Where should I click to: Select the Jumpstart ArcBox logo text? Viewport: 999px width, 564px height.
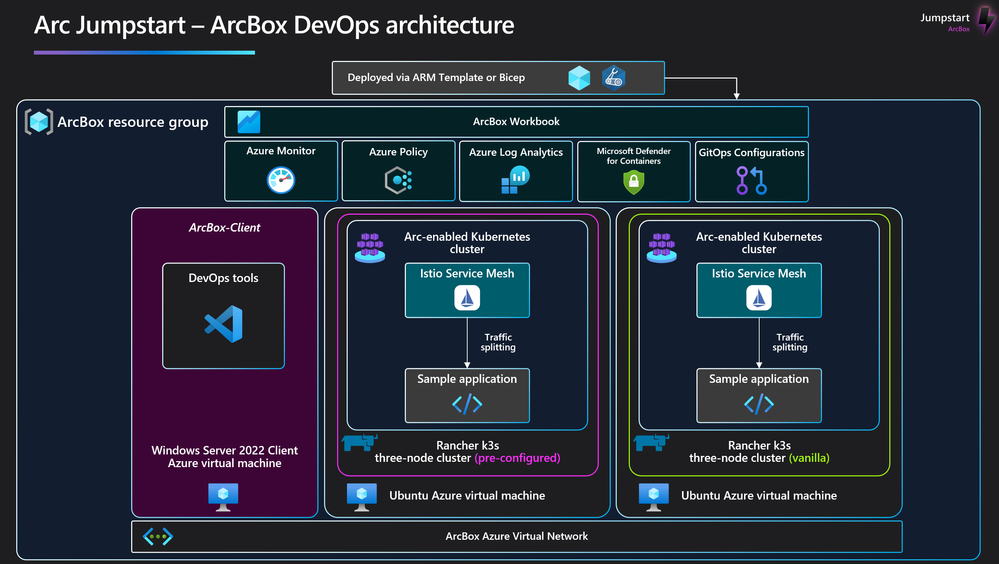tap(945, 21)
